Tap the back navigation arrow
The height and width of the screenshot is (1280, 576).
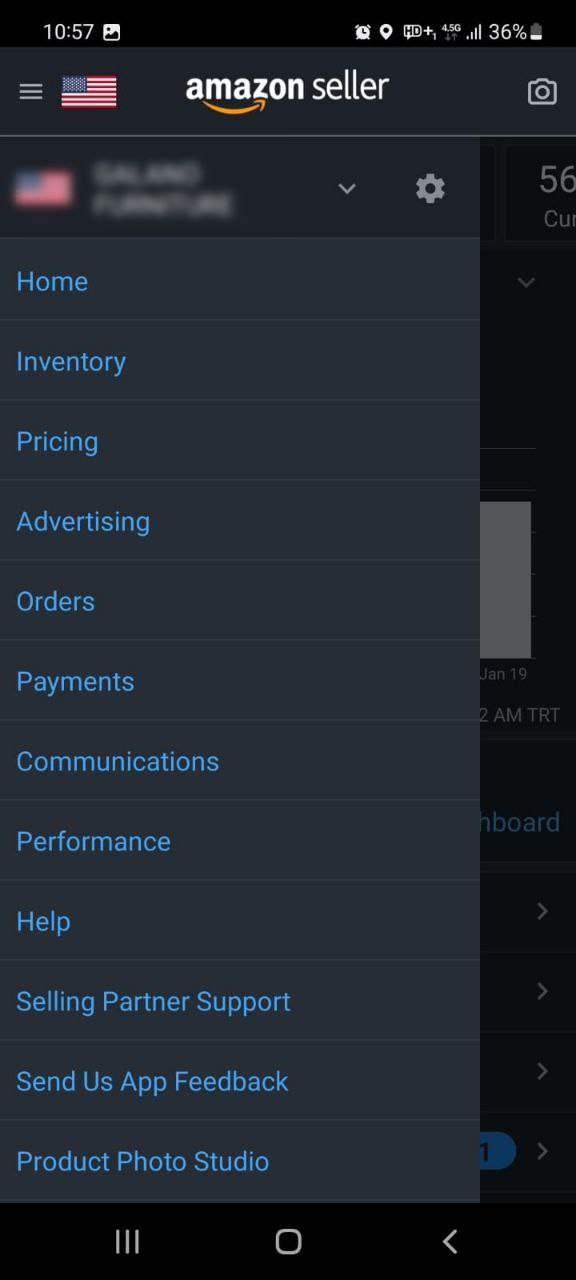point(449,1241)
